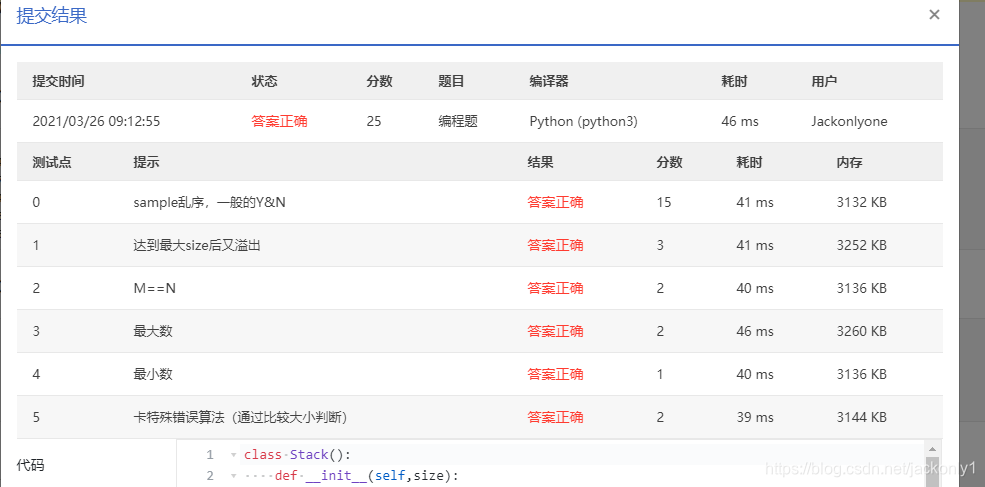Collapse the class Stack code fold arrow

pyautogui.click(x=234, y=455)
